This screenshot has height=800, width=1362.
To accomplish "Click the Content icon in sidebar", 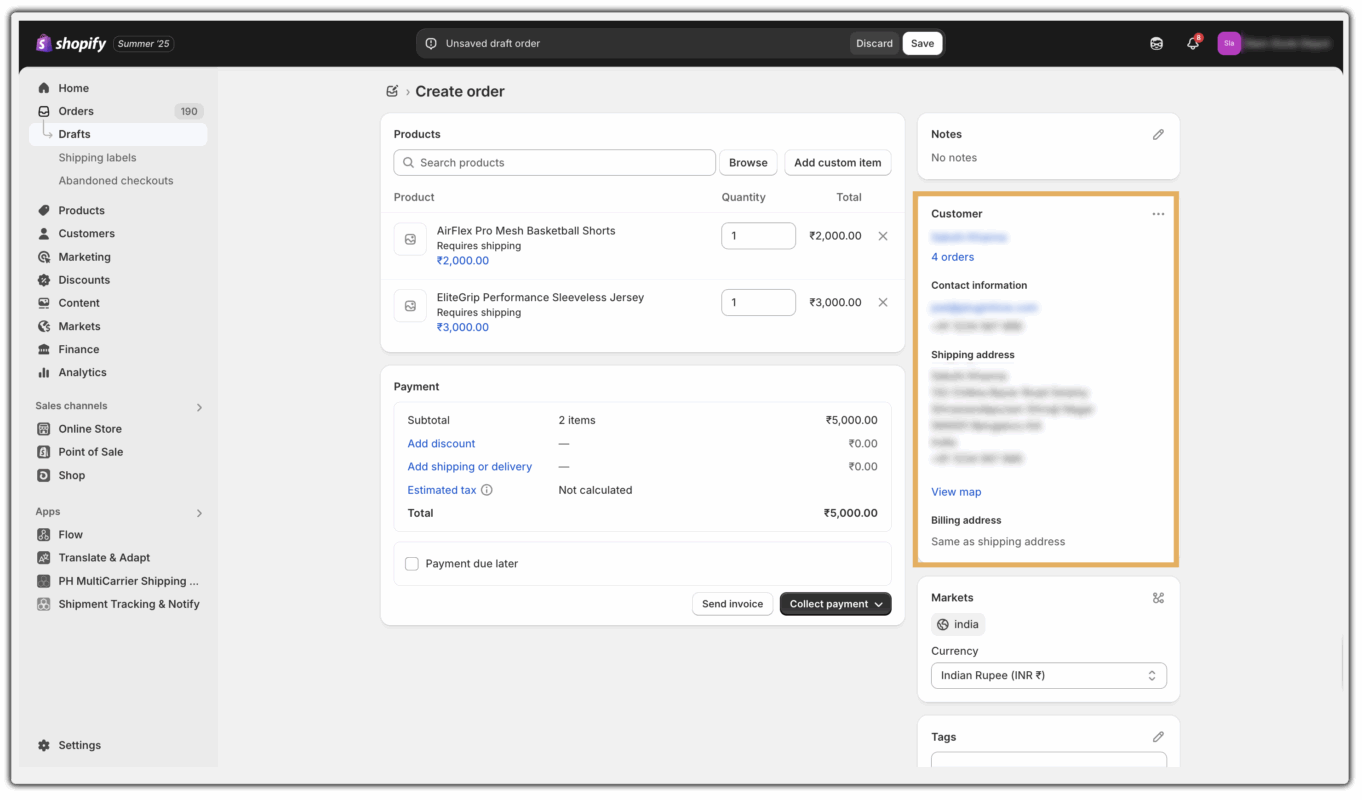I will pyautogui.click(x=43, y=303).
